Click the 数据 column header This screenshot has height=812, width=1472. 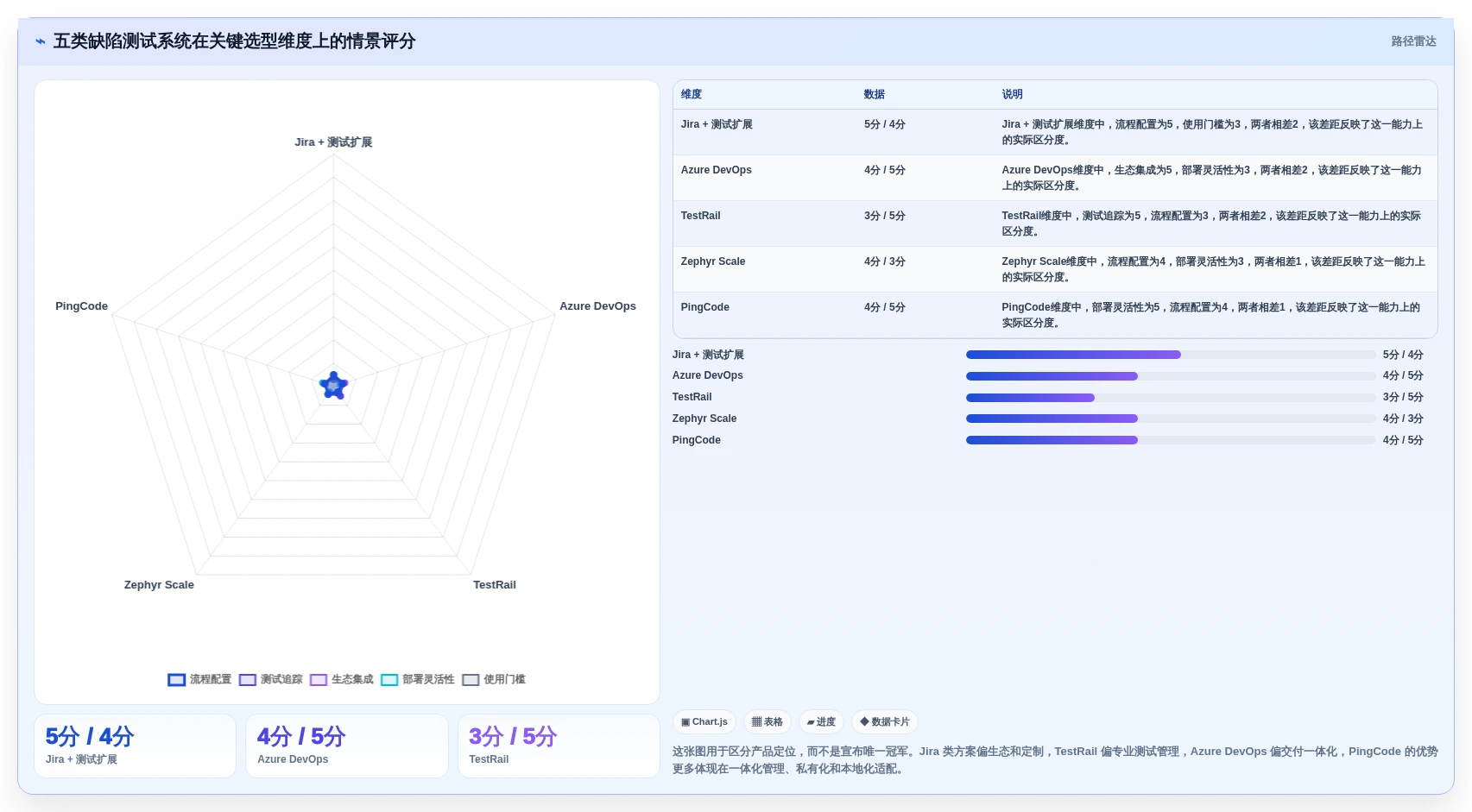[x=875, y=94]
